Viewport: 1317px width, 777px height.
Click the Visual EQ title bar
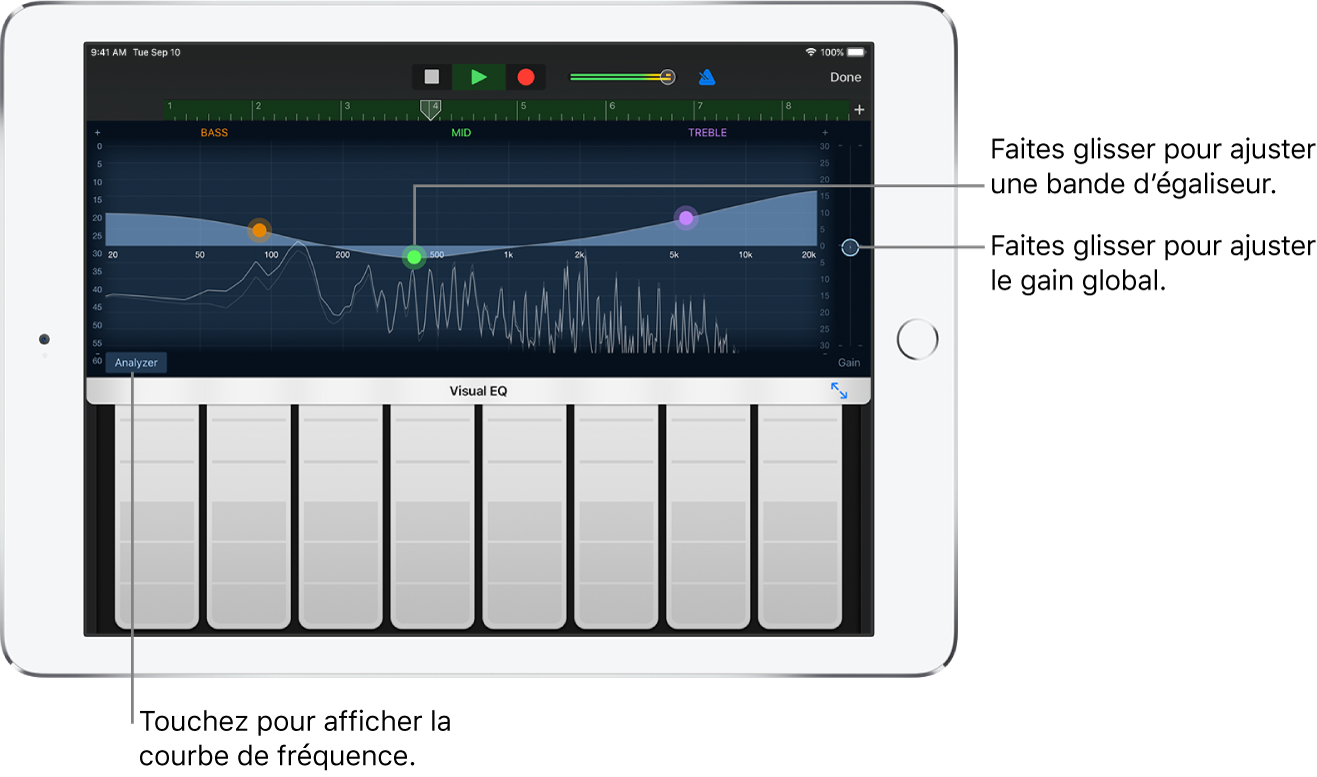point(478,391)
